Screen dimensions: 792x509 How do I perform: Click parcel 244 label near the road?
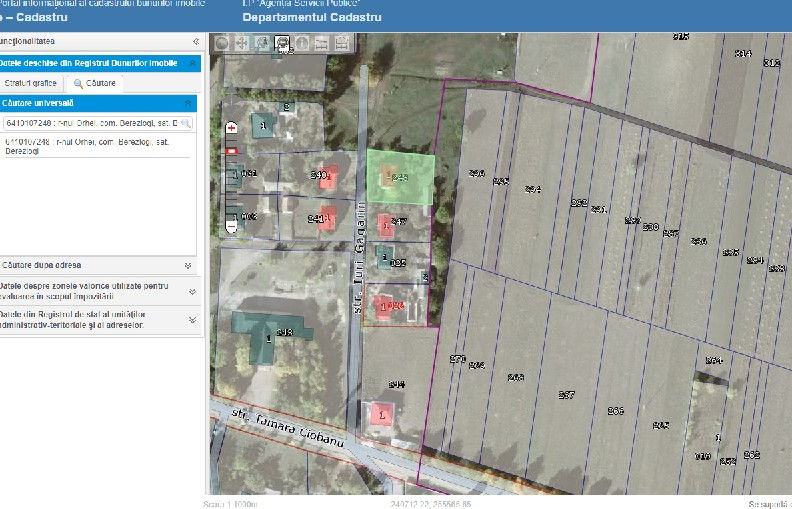[x=397, y=385]
